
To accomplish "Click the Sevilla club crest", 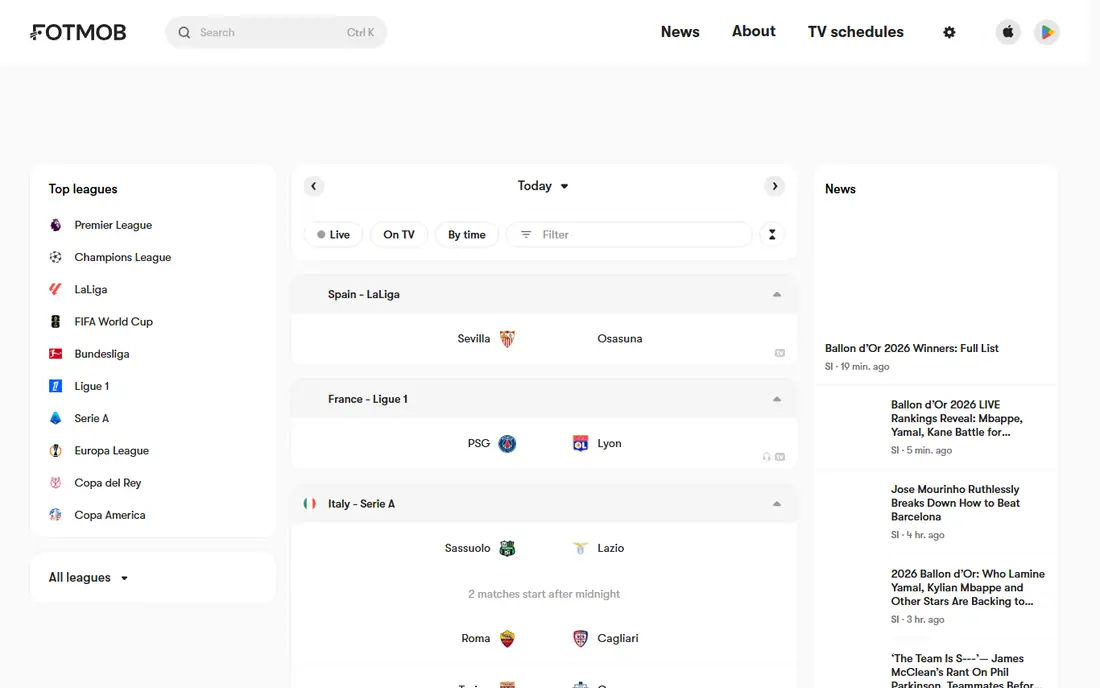I will tap(507, 339).
